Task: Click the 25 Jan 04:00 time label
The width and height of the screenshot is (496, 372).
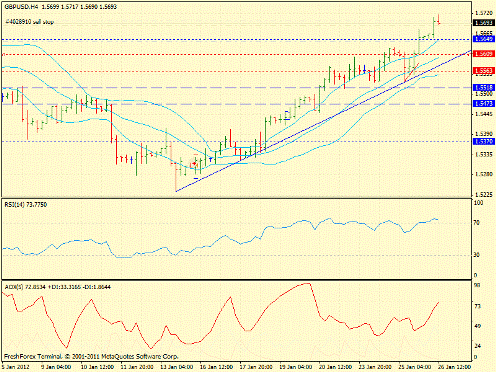Action: click(x=415, y=367)
